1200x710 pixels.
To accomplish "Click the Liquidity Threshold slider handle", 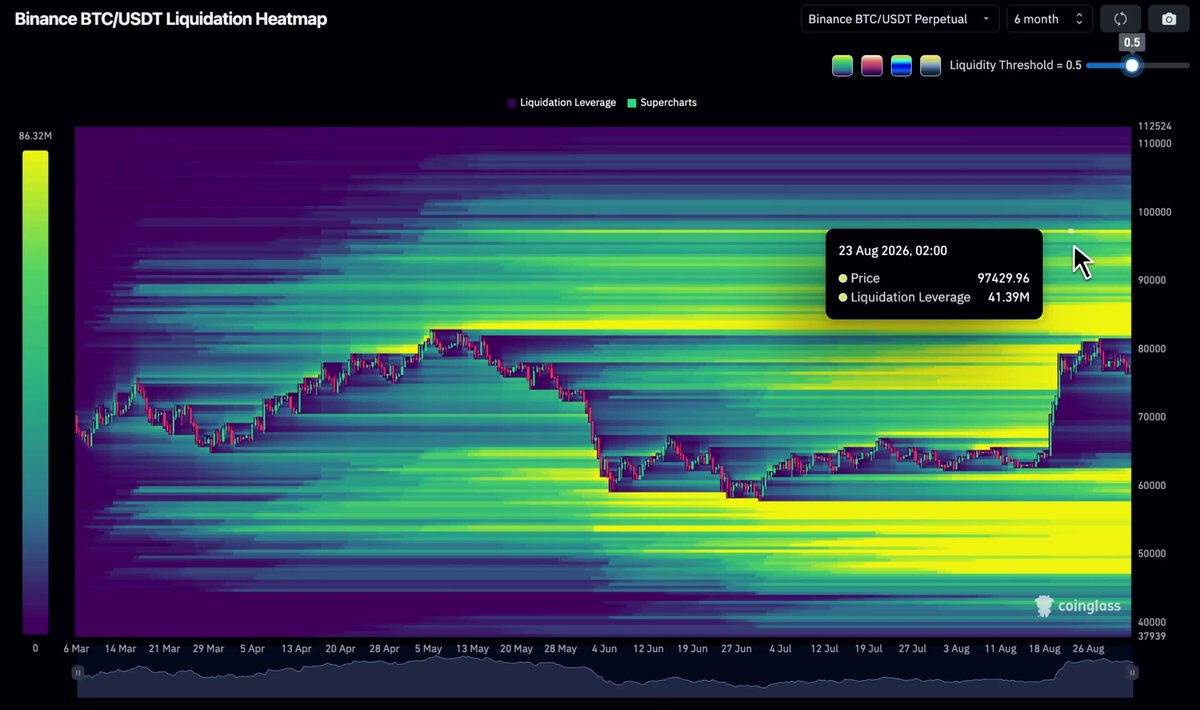I will [x=1131, y=65].
